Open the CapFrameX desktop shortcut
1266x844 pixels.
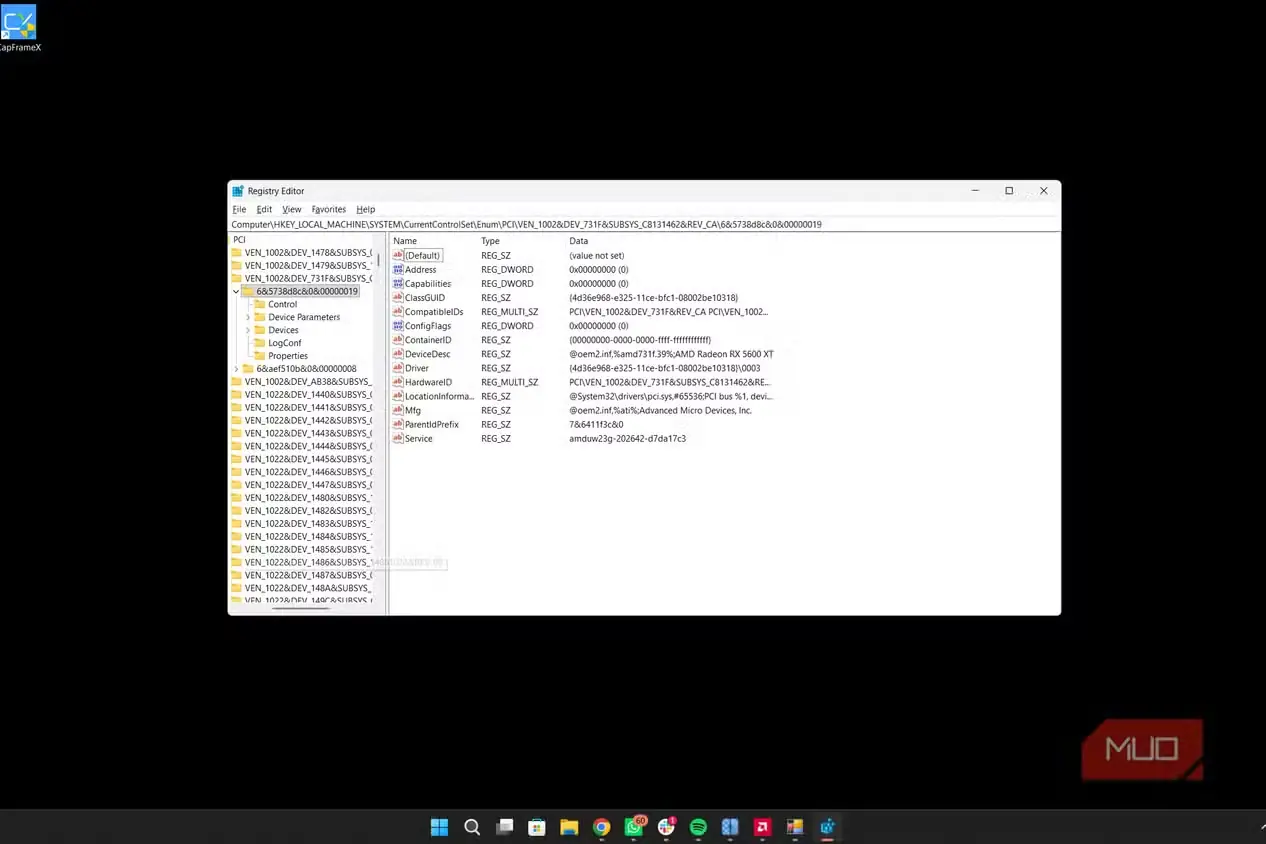19,28
